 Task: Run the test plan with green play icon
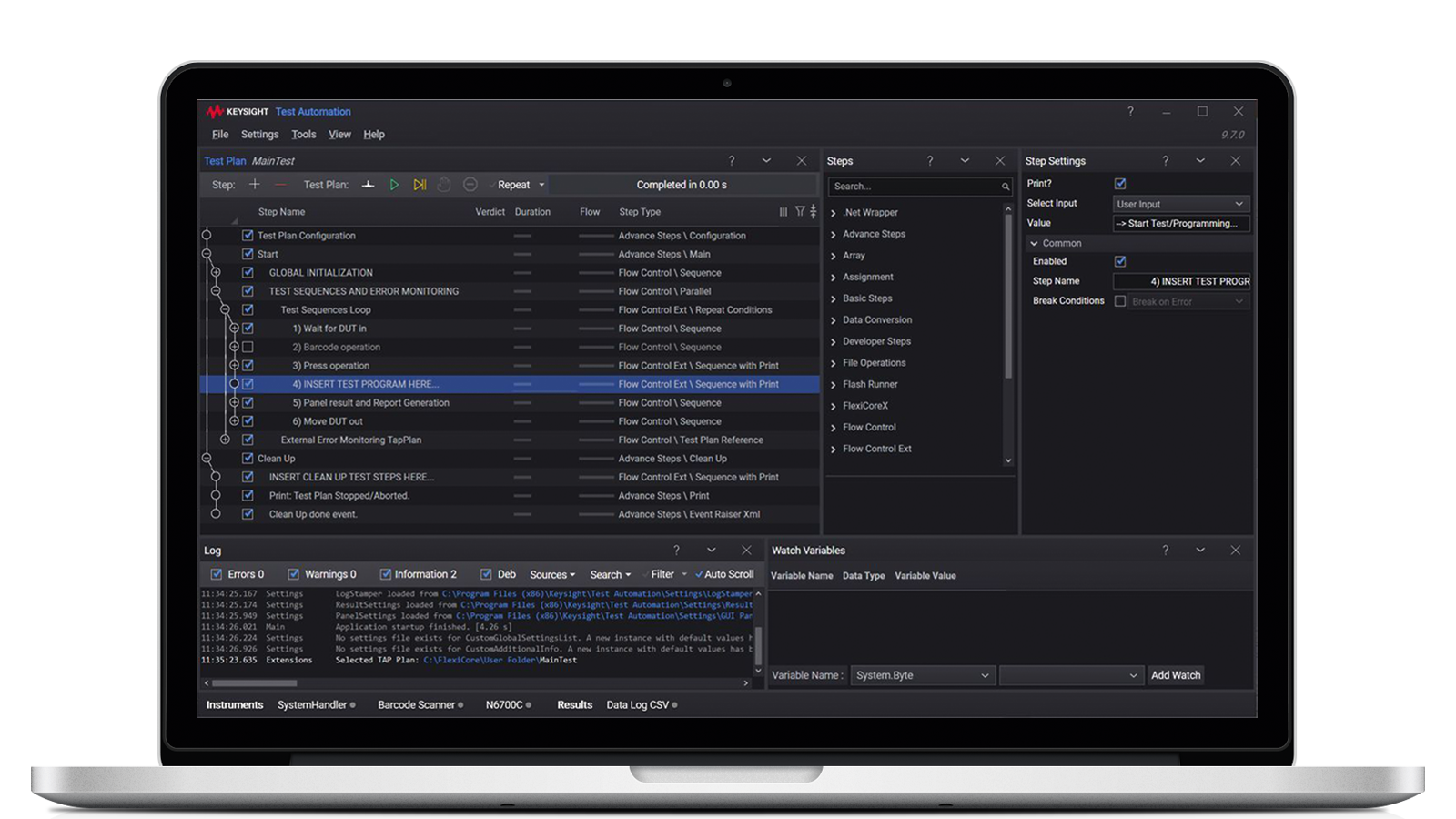[394, 185]
